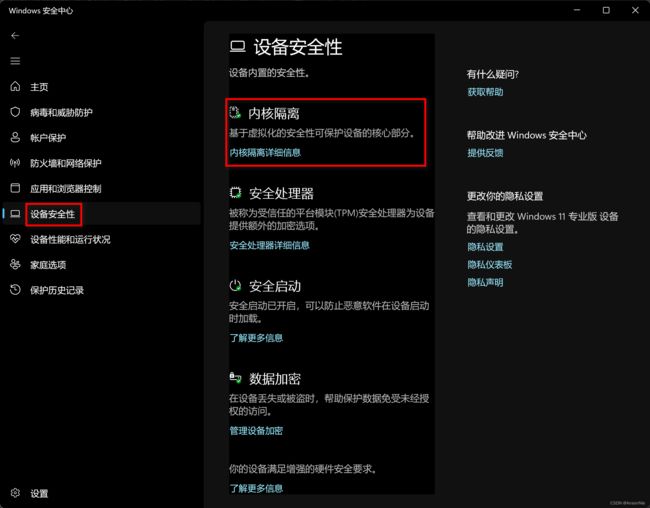Close the Windows 安全中心 window
The height and width of the screenshot is (508, 650).
coord(635,10)
